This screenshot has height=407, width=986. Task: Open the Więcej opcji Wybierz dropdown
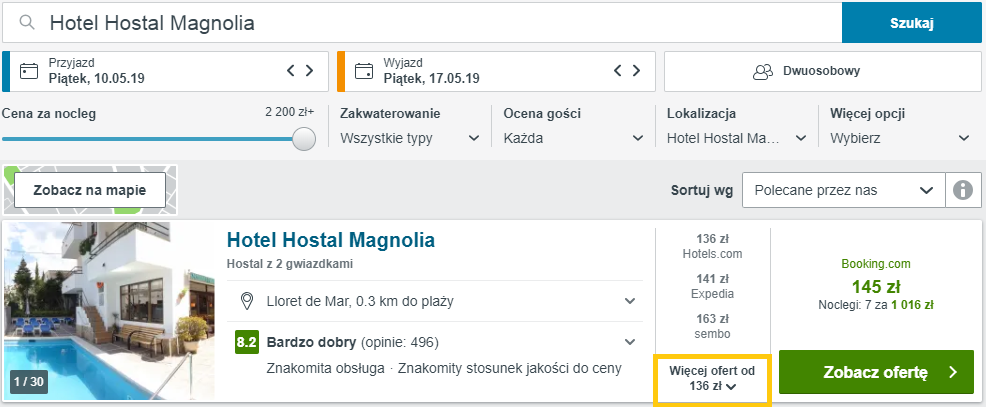900,138
